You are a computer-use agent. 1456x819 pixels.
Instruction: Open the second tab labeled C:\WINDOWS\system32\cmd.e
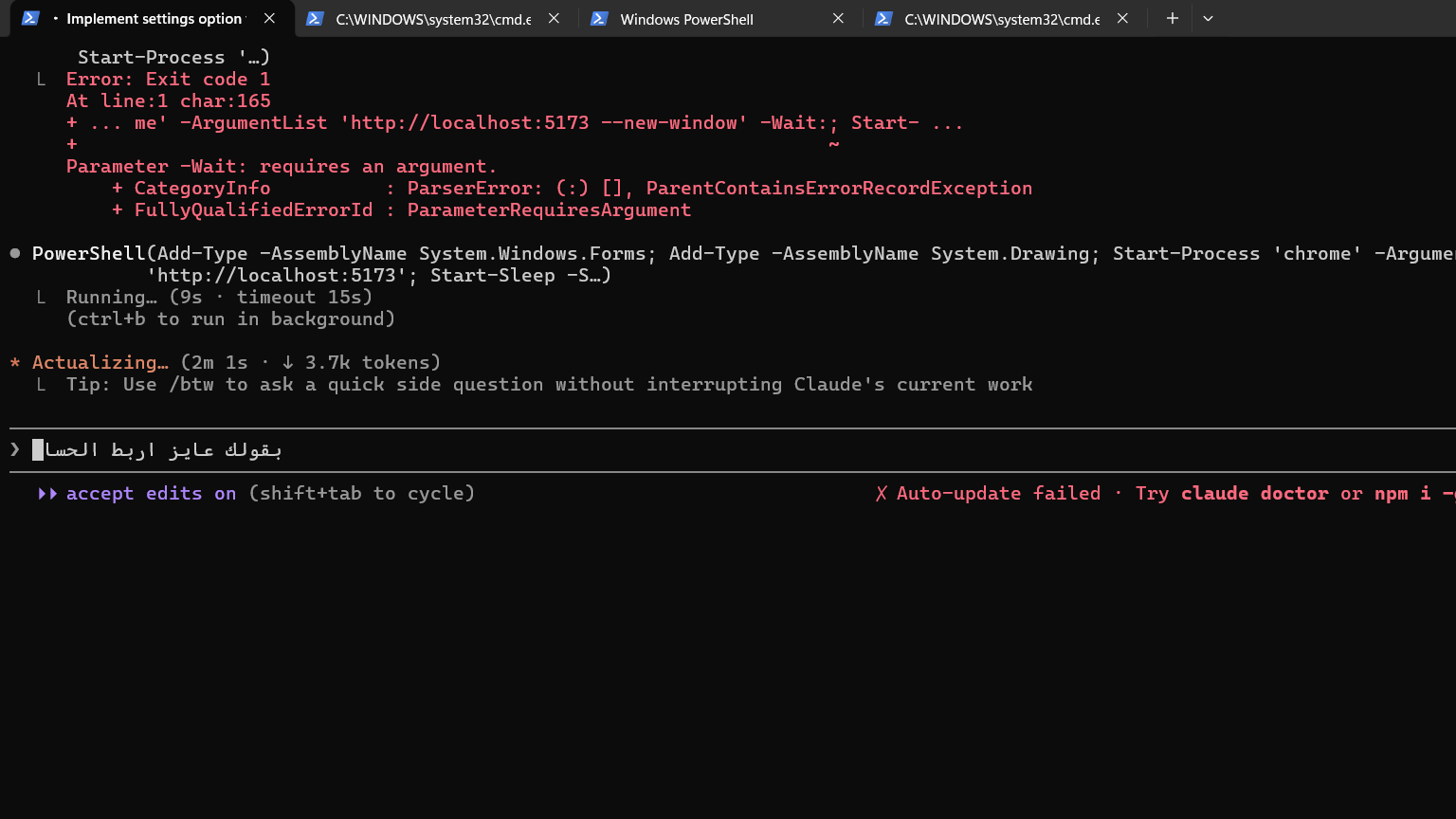[433, 19]
